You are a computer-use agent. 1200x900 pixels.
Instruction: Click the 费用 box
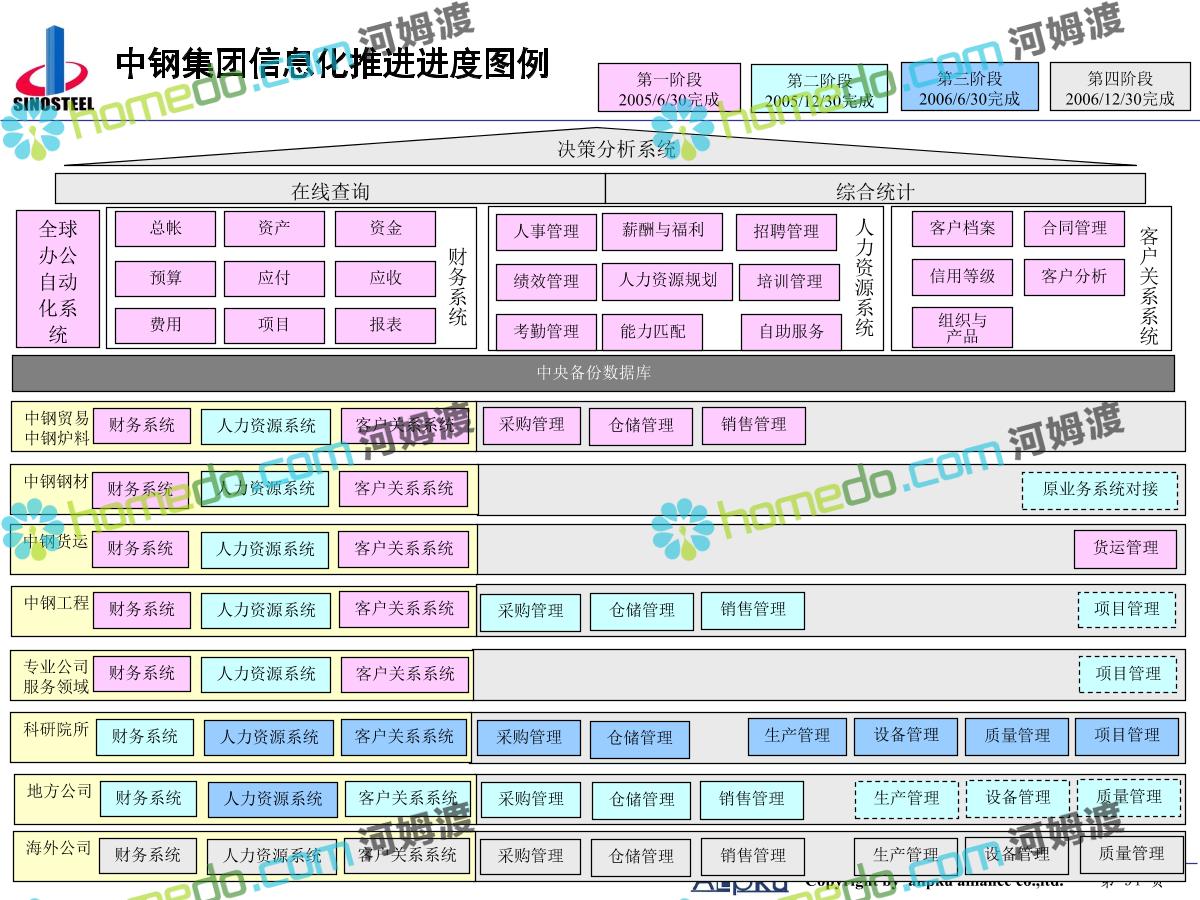[165, 326]
